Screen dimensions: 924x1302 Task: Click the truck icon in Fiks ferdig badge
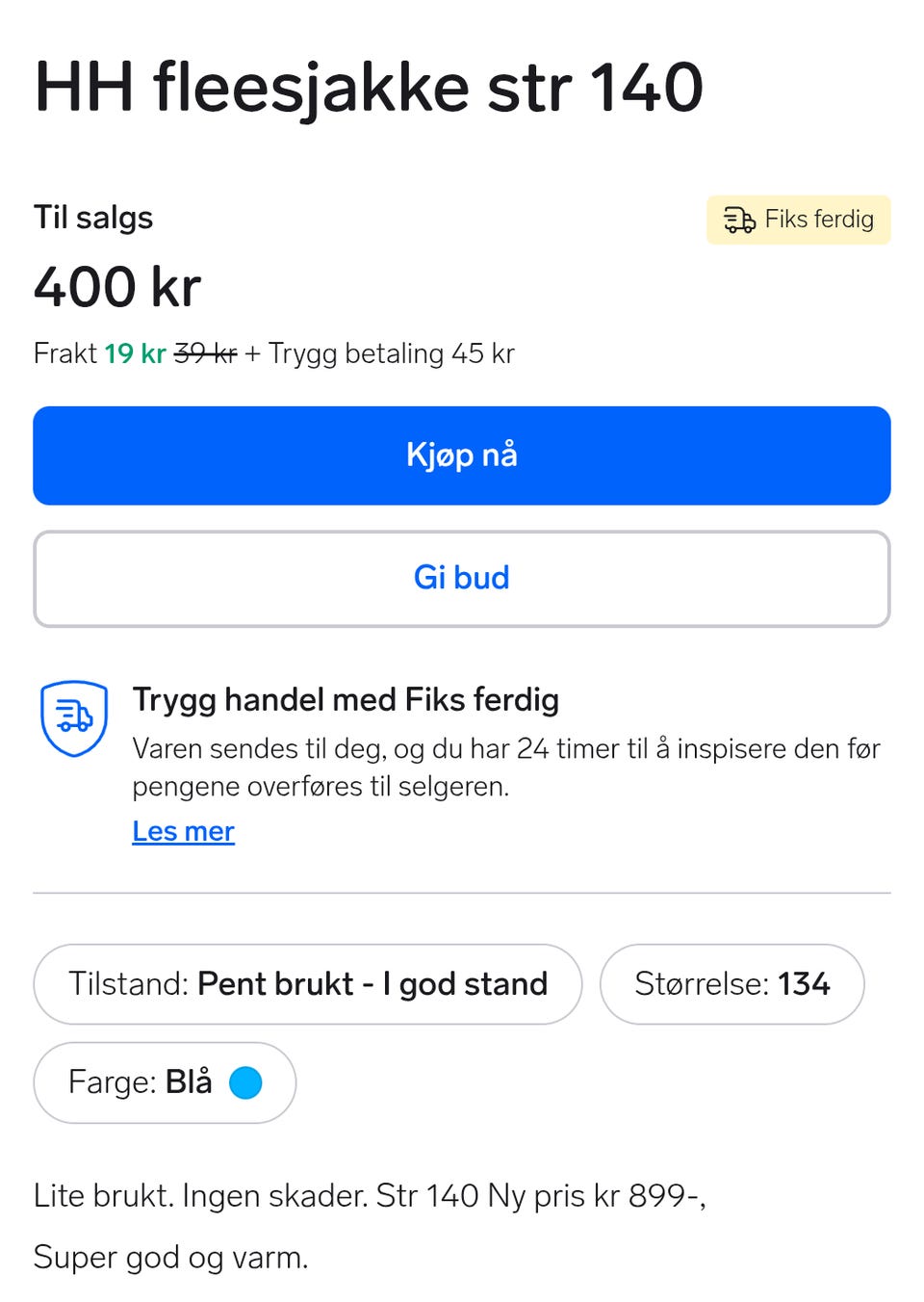pyautogui.click(x=739, y=220)
